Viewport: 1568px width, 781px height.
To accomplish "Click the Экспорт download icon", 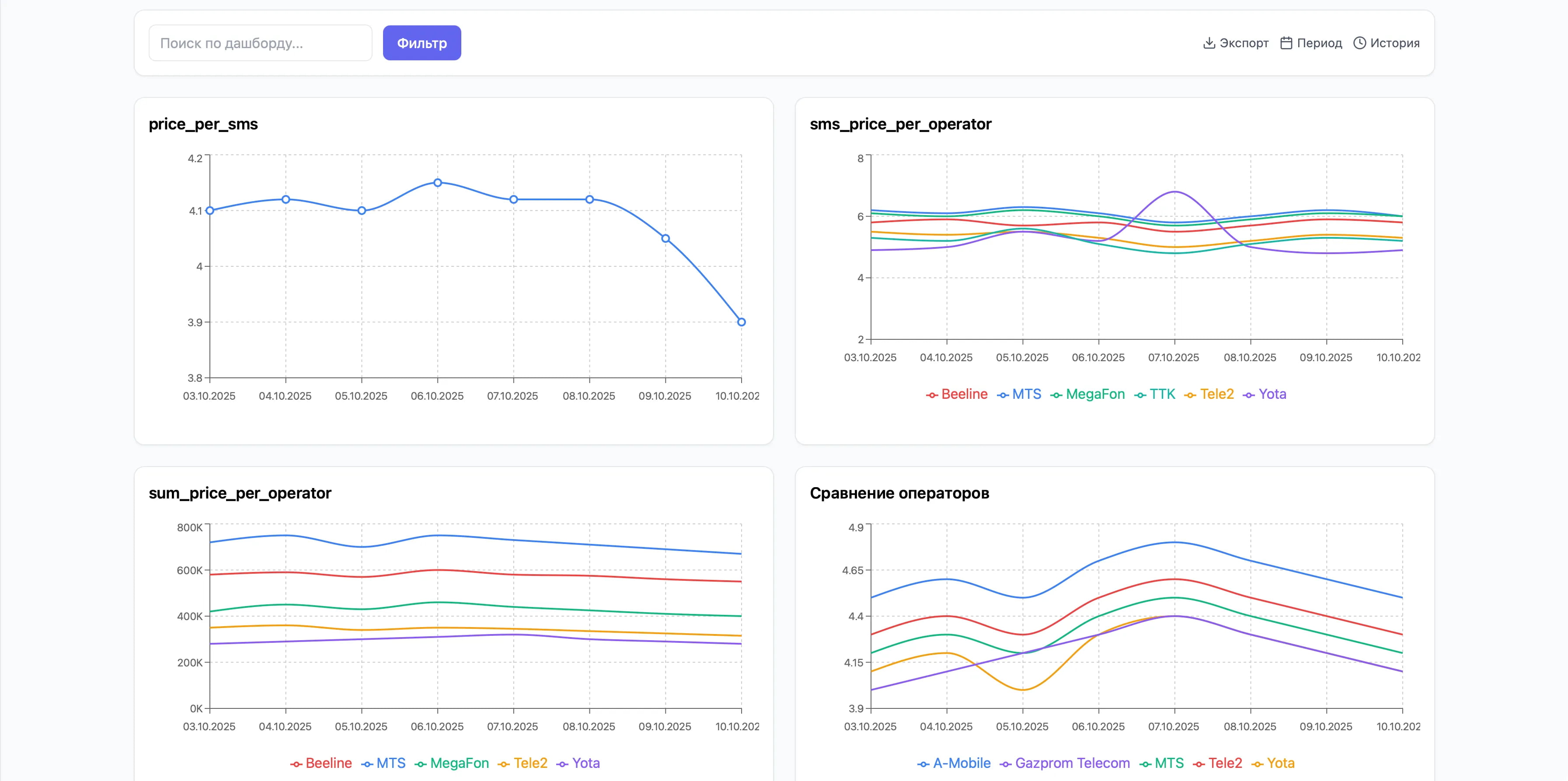I will click(1209, 43).
